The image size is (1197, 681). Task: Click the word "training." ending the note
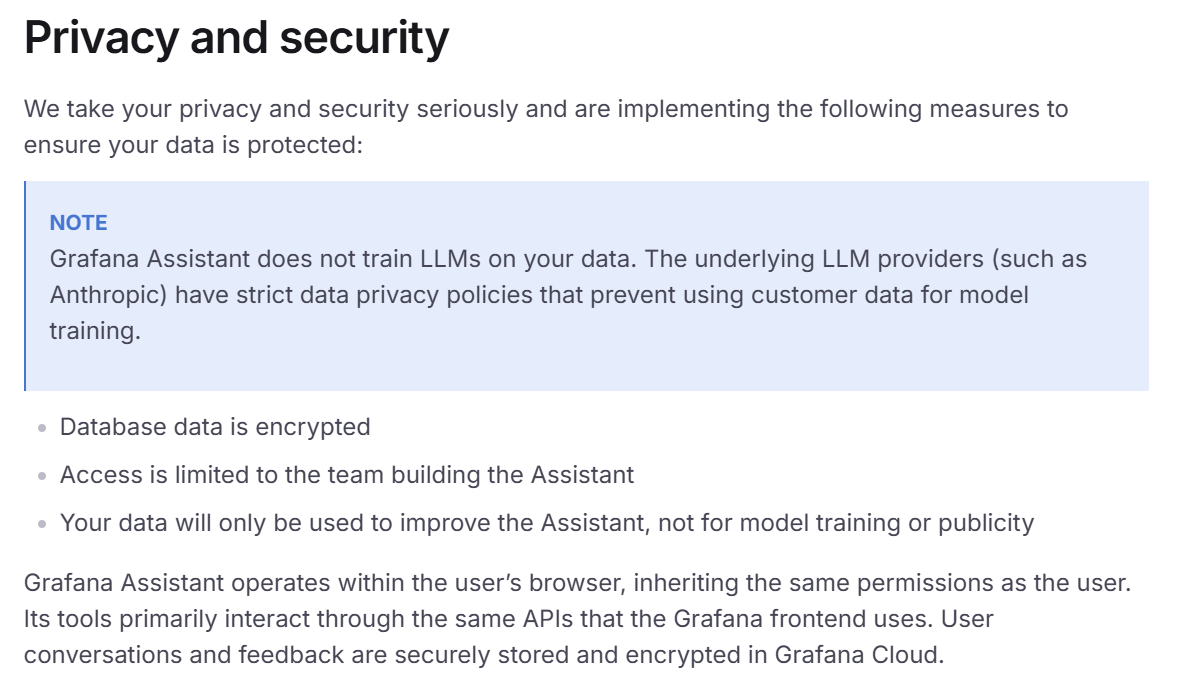click(95, 331)
